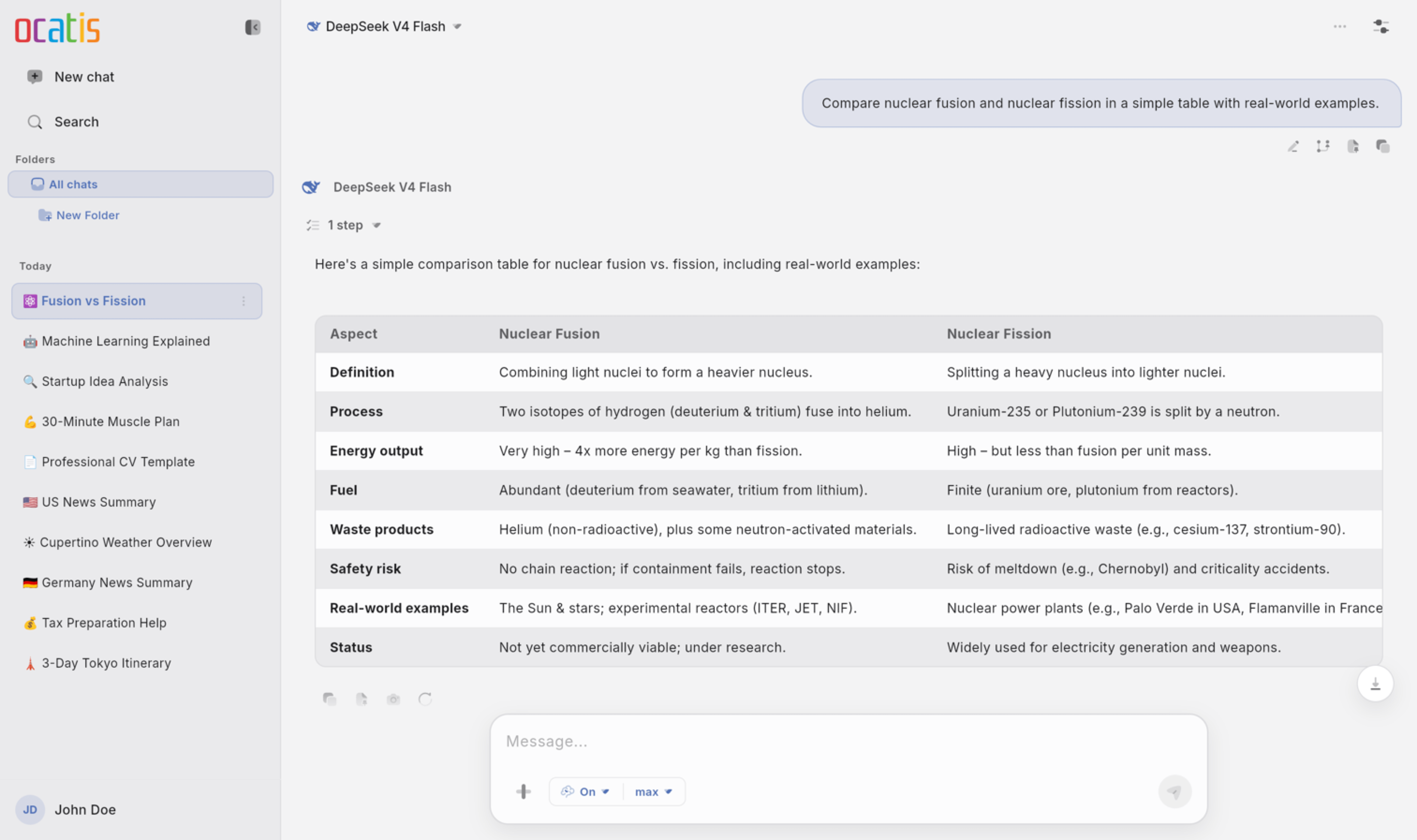Select the Safety risk row label
Screen dimensions: 1417x840
tap(366, 569)
